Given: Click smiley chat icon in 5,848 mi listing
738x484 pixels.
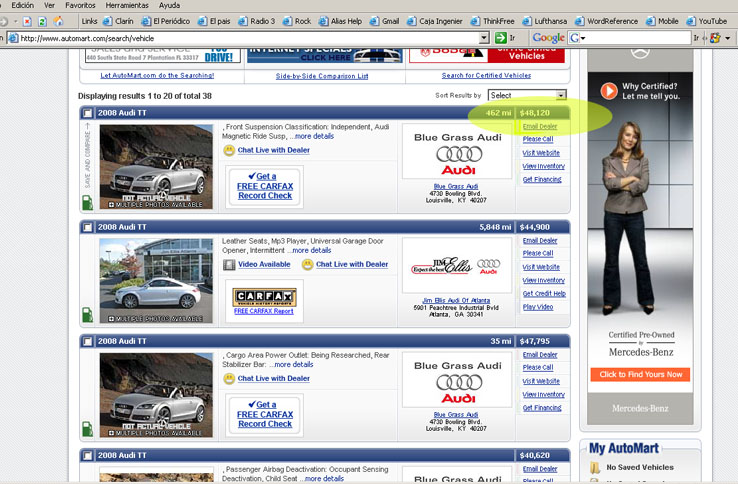Looking at the screenshot, I should 307,265.
